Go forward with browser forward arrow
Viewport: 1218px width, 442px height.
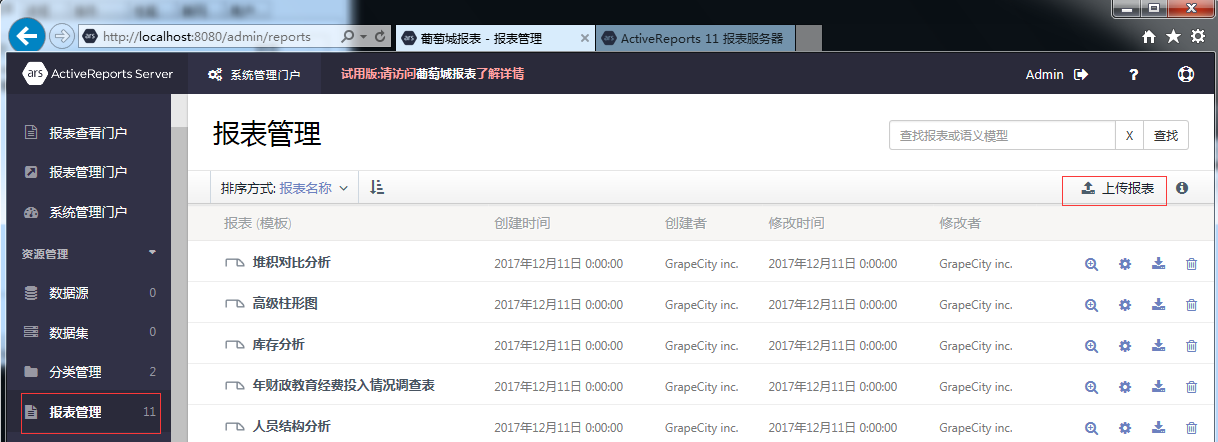pos(60,36)
